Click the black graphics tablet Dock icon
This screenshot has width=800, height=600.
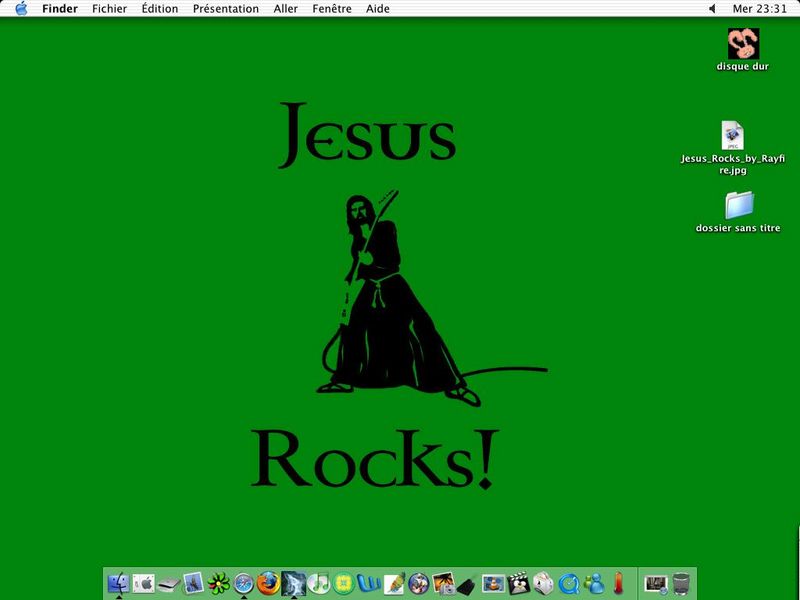tap(467, 585)
